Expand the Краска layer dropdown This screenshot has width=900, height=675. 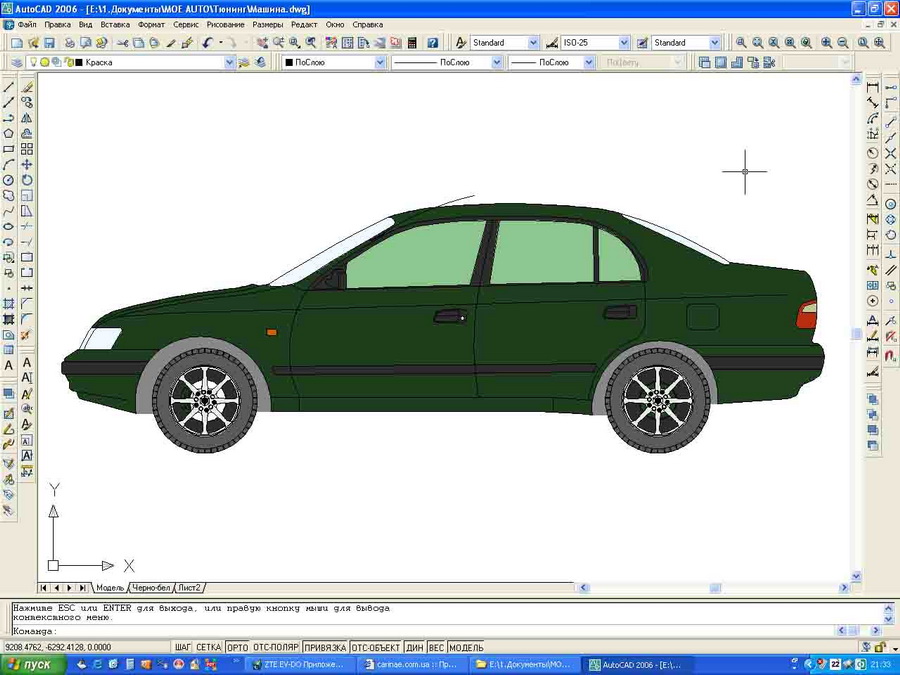229,62
